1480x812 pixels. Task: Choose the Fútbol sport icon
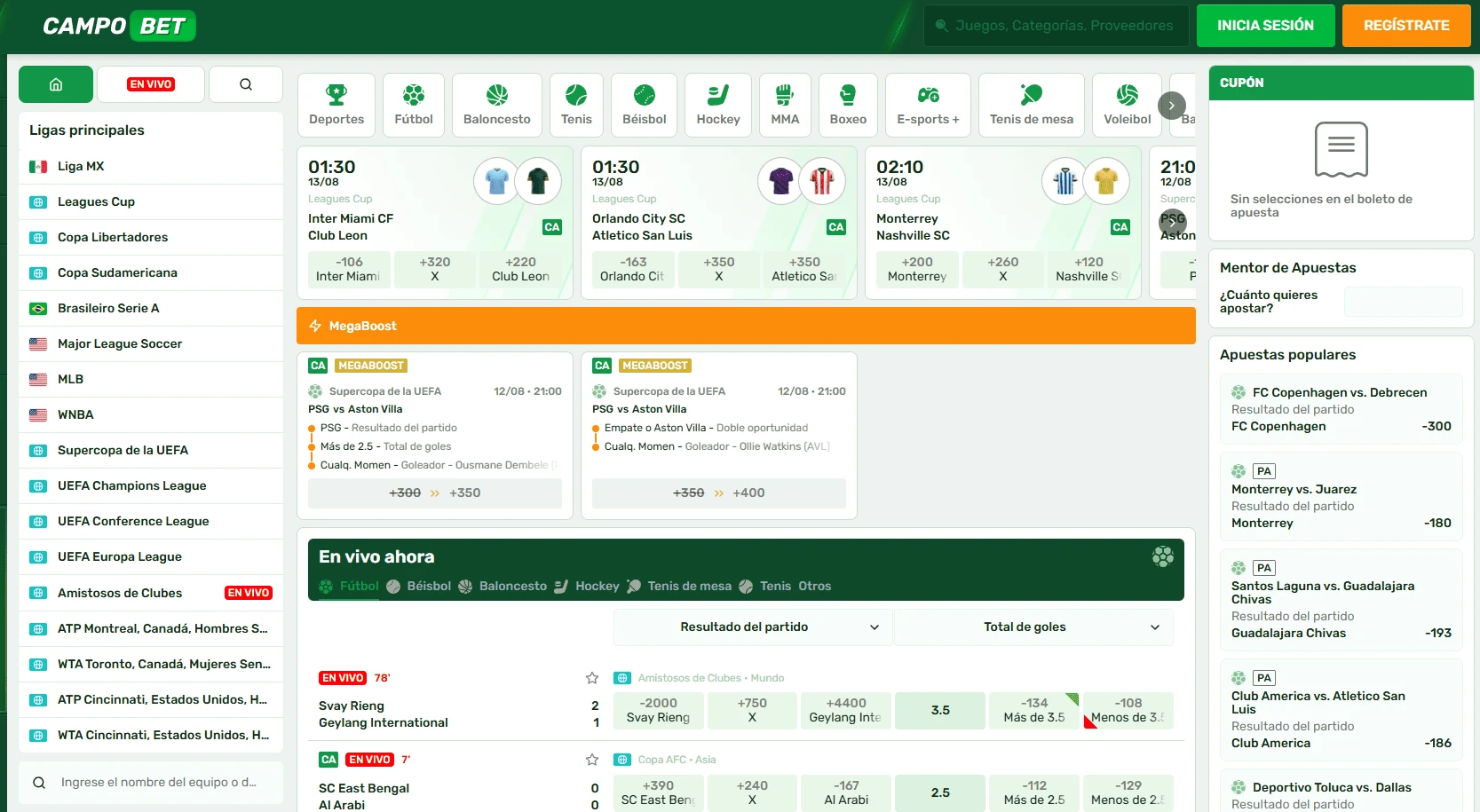[414, 105]
